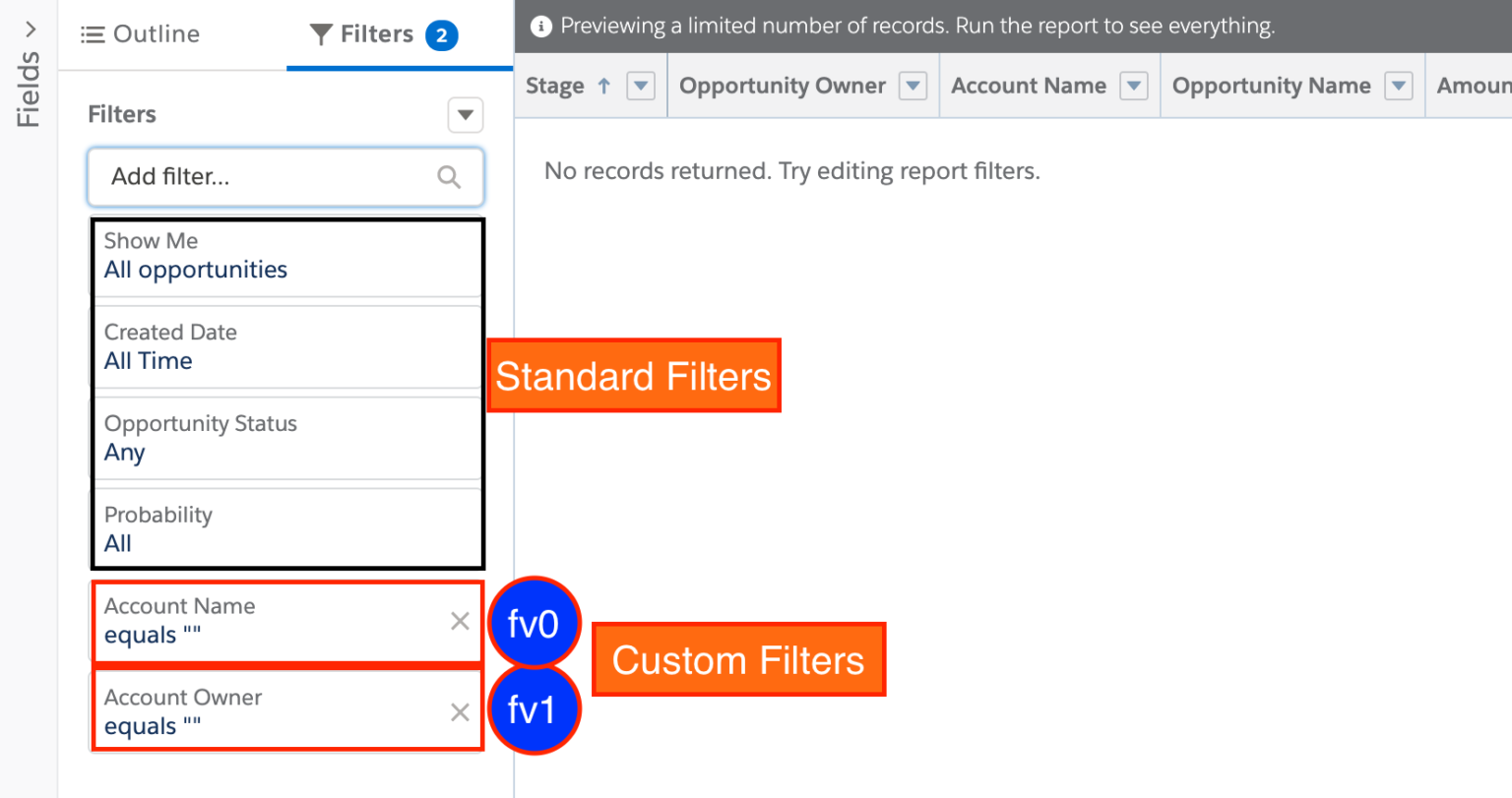Click the info icon in the preview banner
Image resolution: width=1512 pixels, height=798 pixels.
pyautogui.click(x=540, y=26)
